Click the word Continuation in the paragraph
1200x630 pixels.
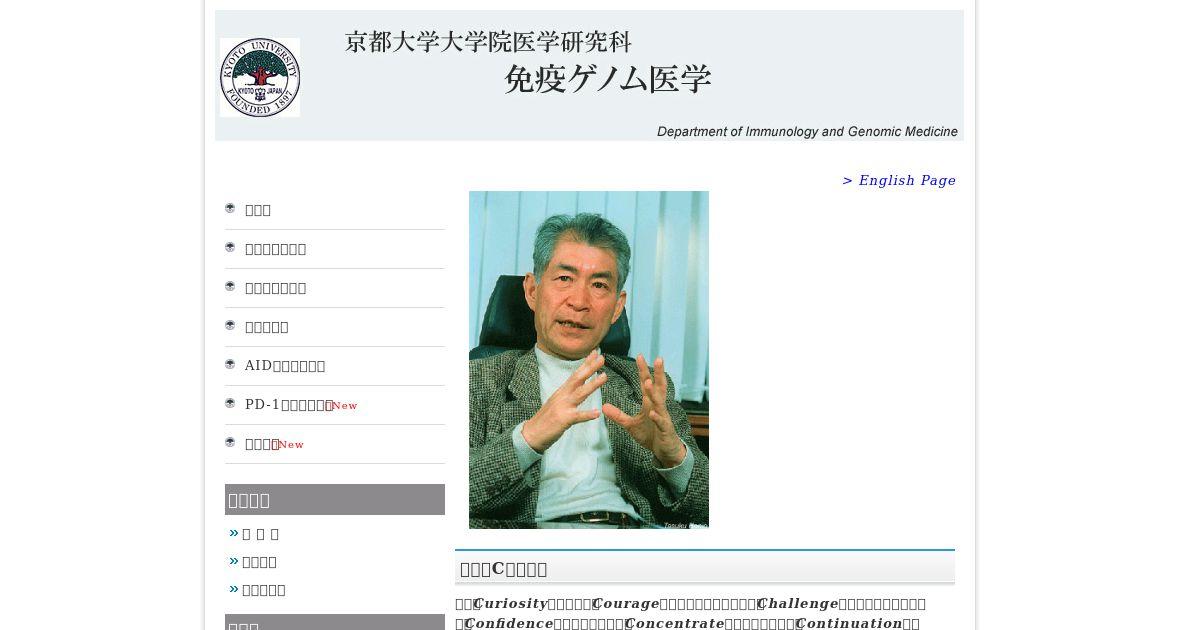point(849,624)
